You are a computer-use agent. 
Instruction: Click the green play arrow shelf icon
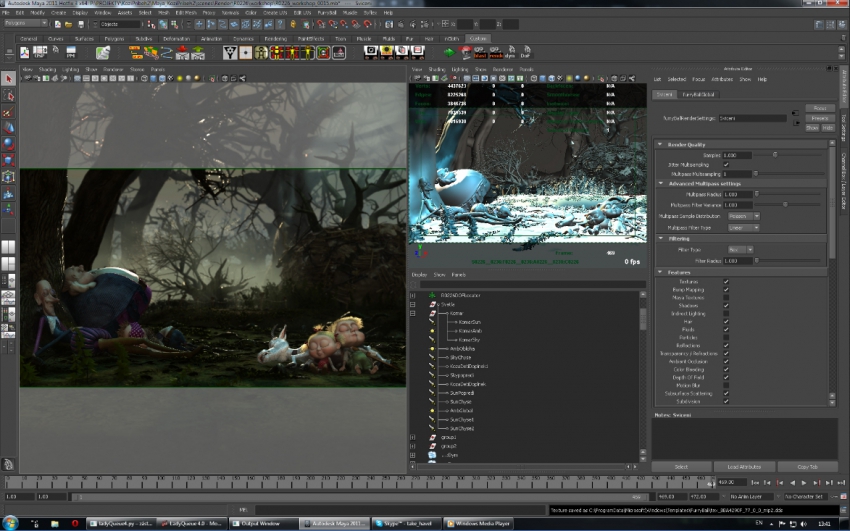[x=449, y=53]
